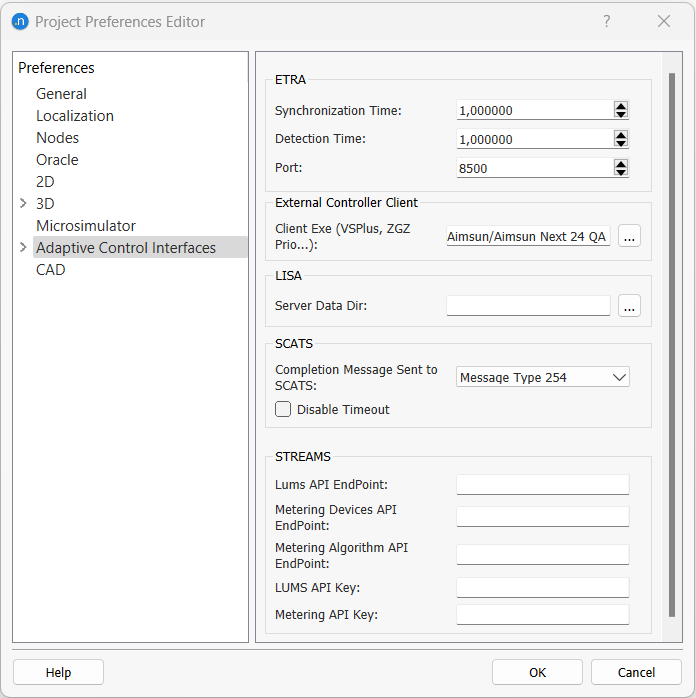Click Synchronization Time value field
Screen dimensions: 696x698
(x=534, y=110)
